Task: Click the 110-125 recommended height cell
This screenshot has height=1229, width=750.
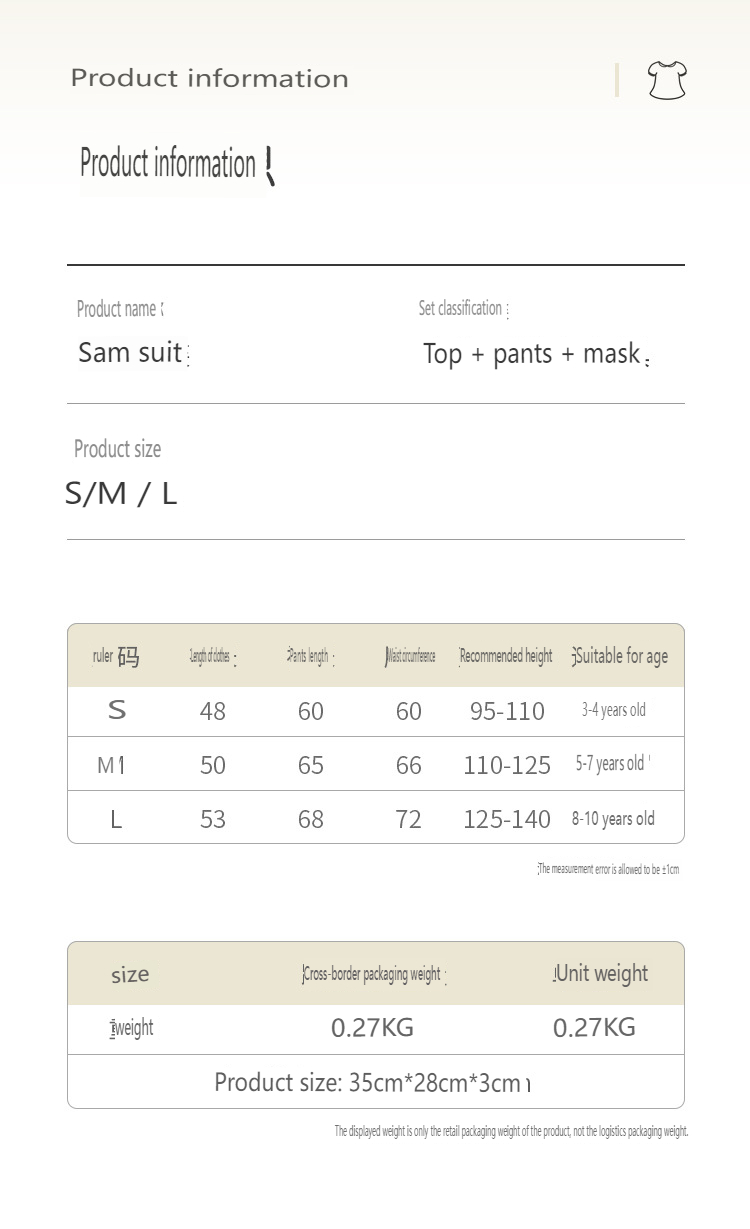Action: (507, 766)
